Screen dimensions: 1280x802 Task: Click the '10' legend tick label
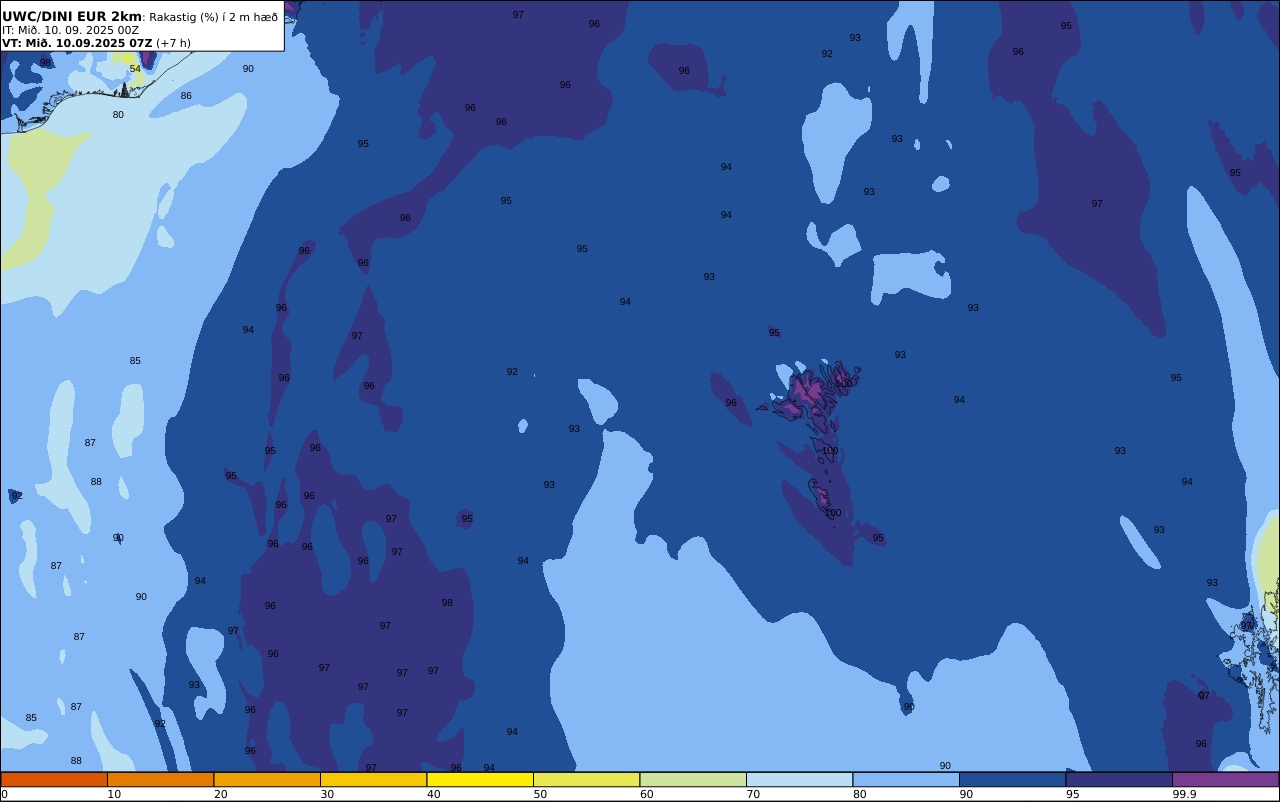pyautogui.click(x=114, y=794)
